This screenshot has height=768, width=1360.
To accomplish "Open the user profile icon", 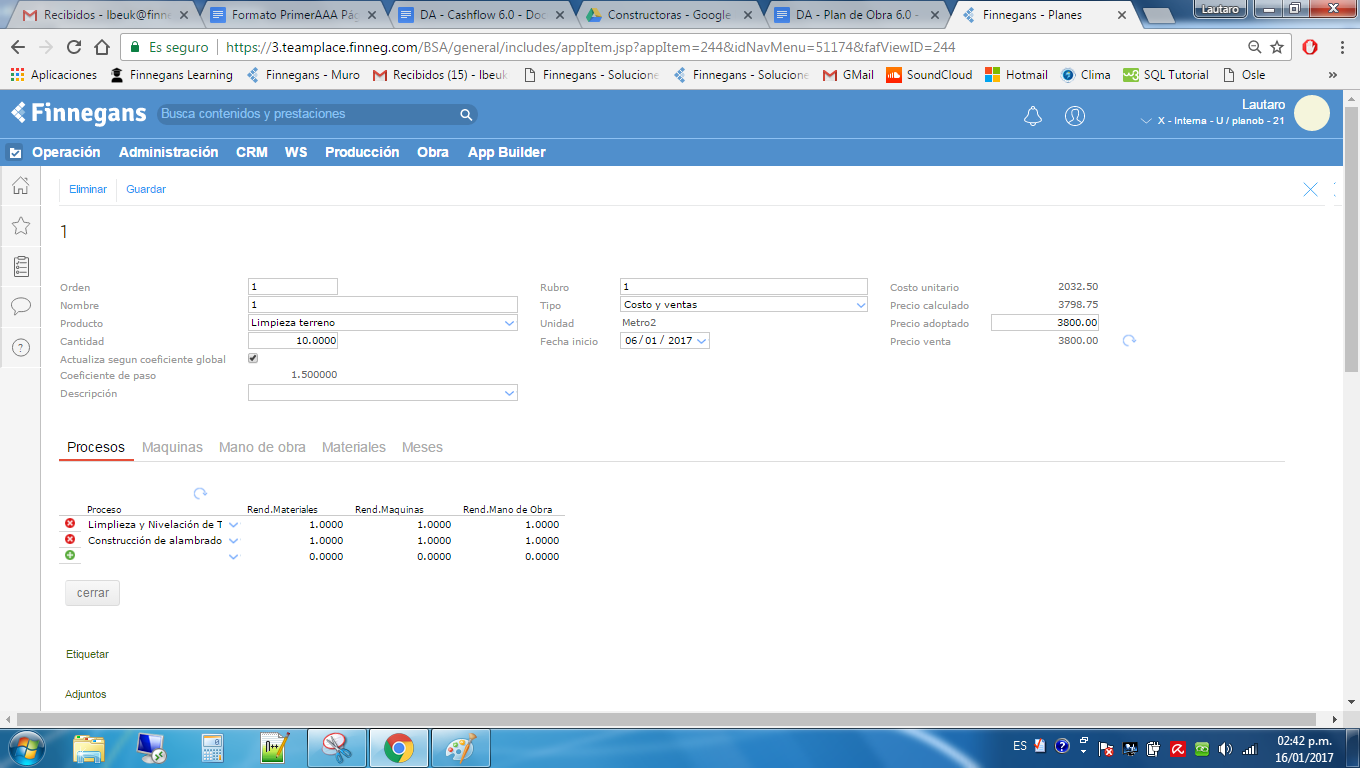I will click(1075, 116).
